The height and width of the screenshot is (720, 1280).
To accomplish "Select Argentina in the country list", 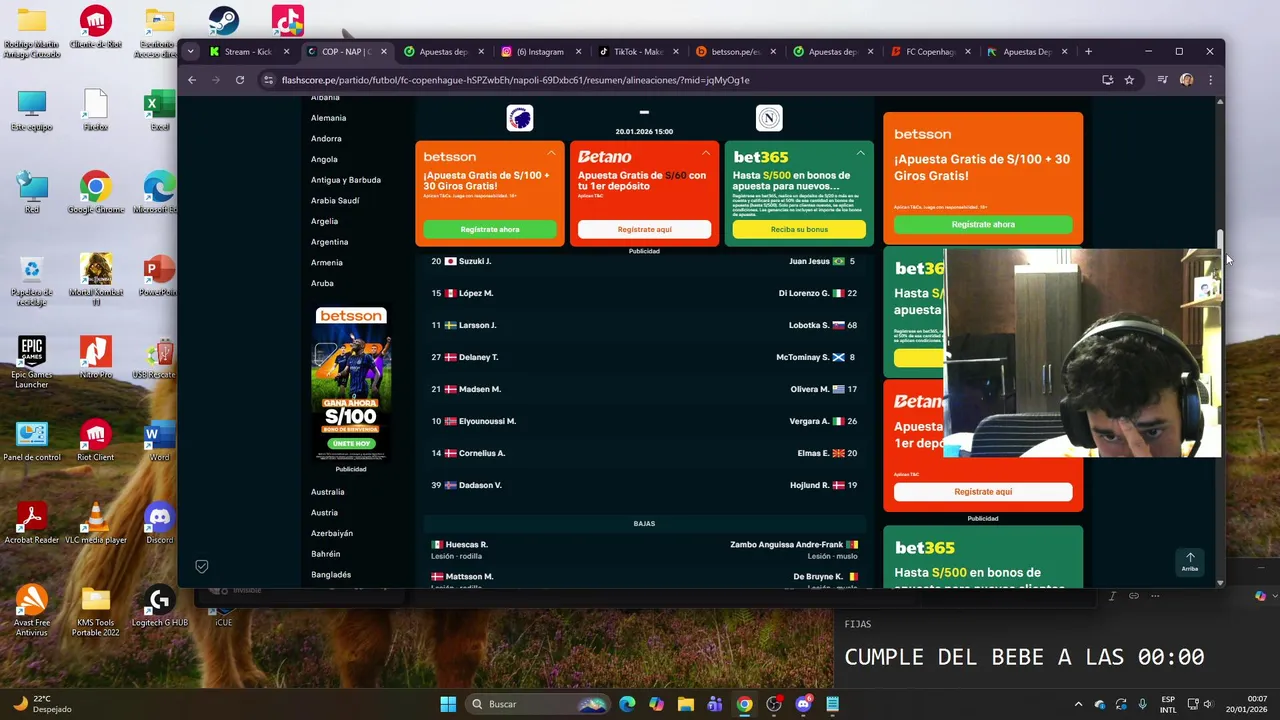I will click(x=329, y=242).
